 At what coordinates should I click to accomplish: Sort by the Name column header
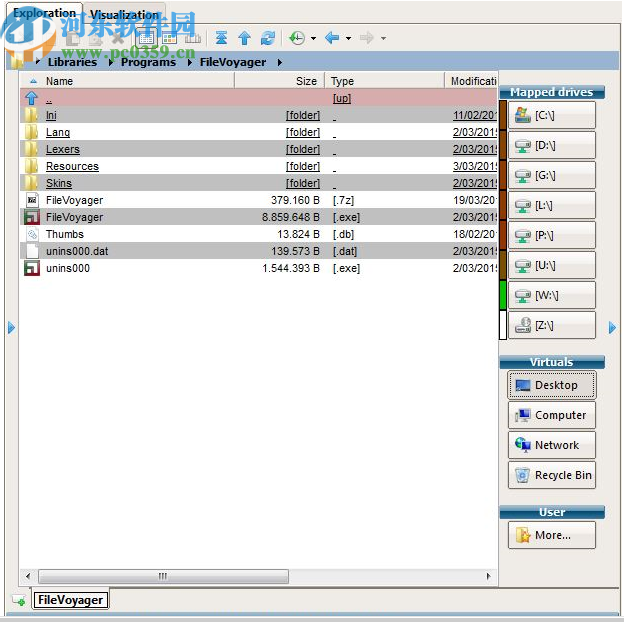(x=127, y=81)
